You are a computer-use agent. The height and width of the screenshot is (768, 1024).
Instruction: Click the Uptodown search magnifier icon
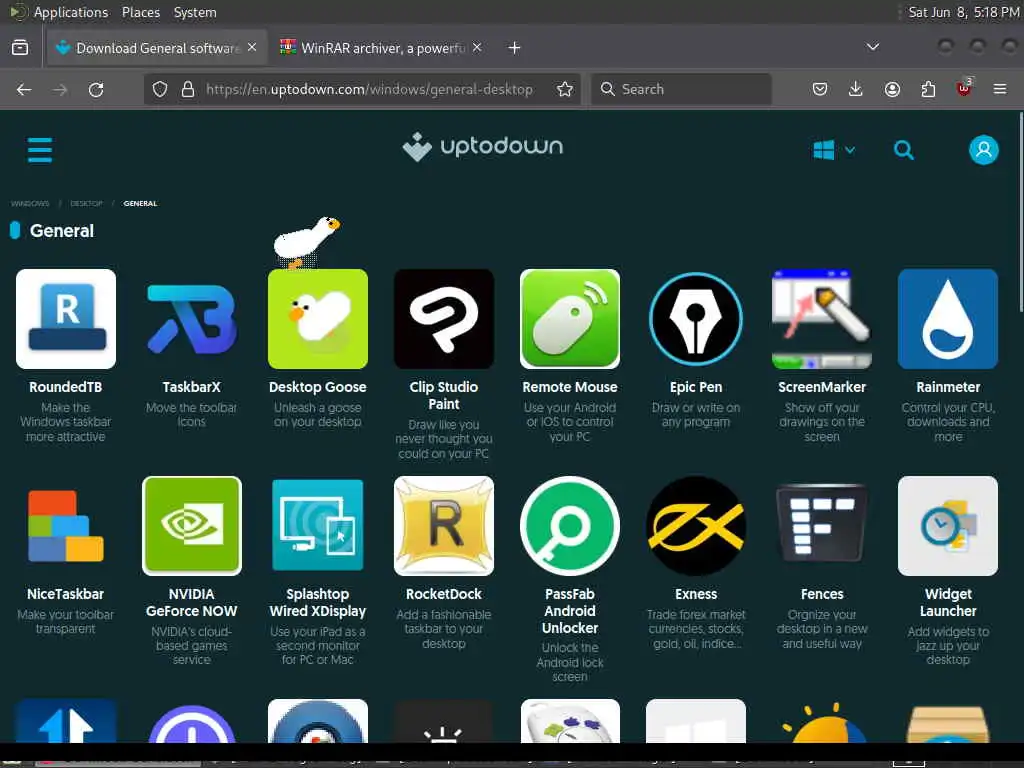click(x=904, y=150)
